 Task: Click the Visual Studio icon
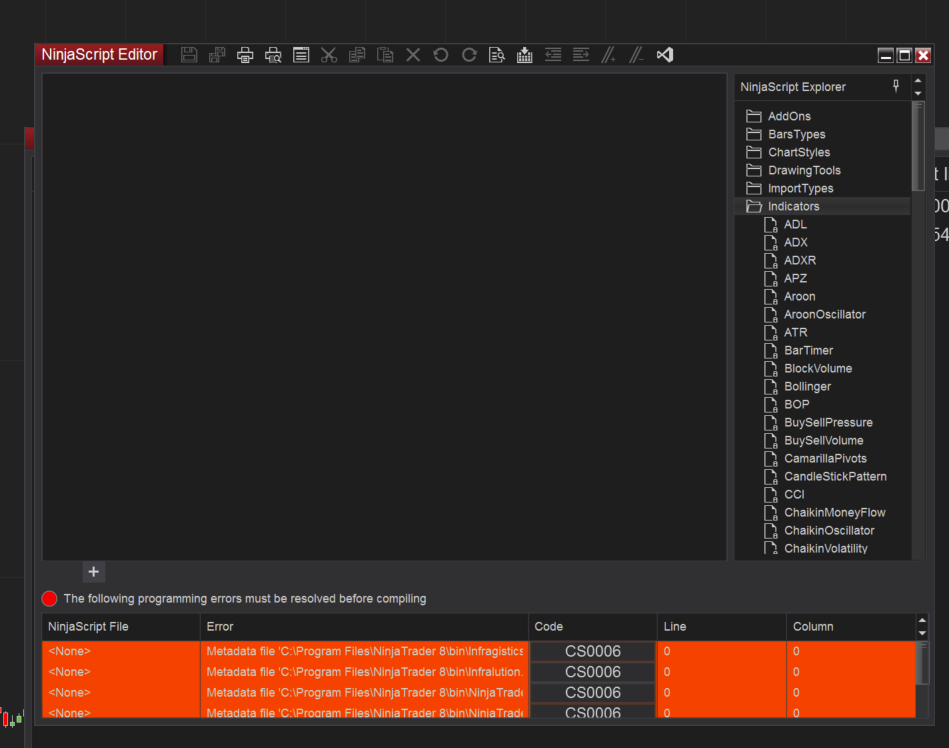tap(665, 55)
